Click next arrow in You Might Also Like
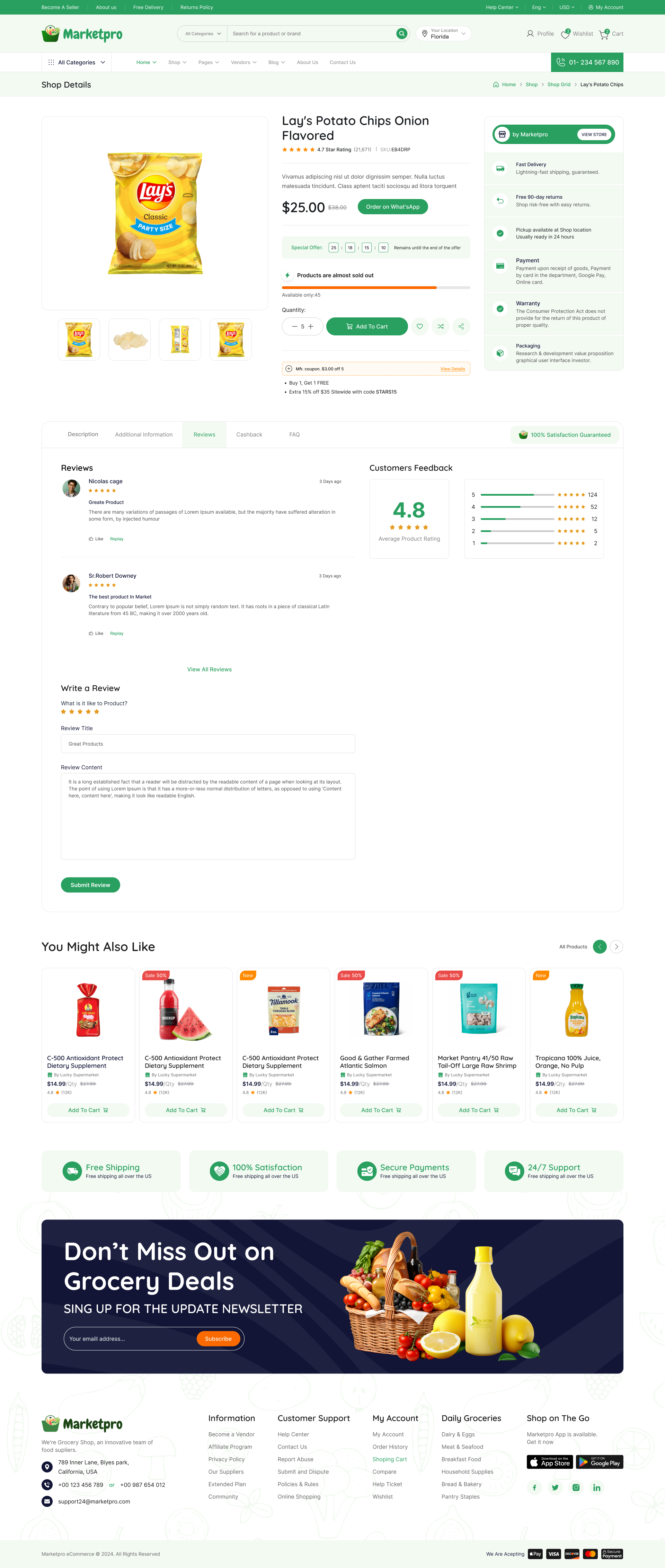This screenshot has height=1568, width=665. tap(616, 947)
